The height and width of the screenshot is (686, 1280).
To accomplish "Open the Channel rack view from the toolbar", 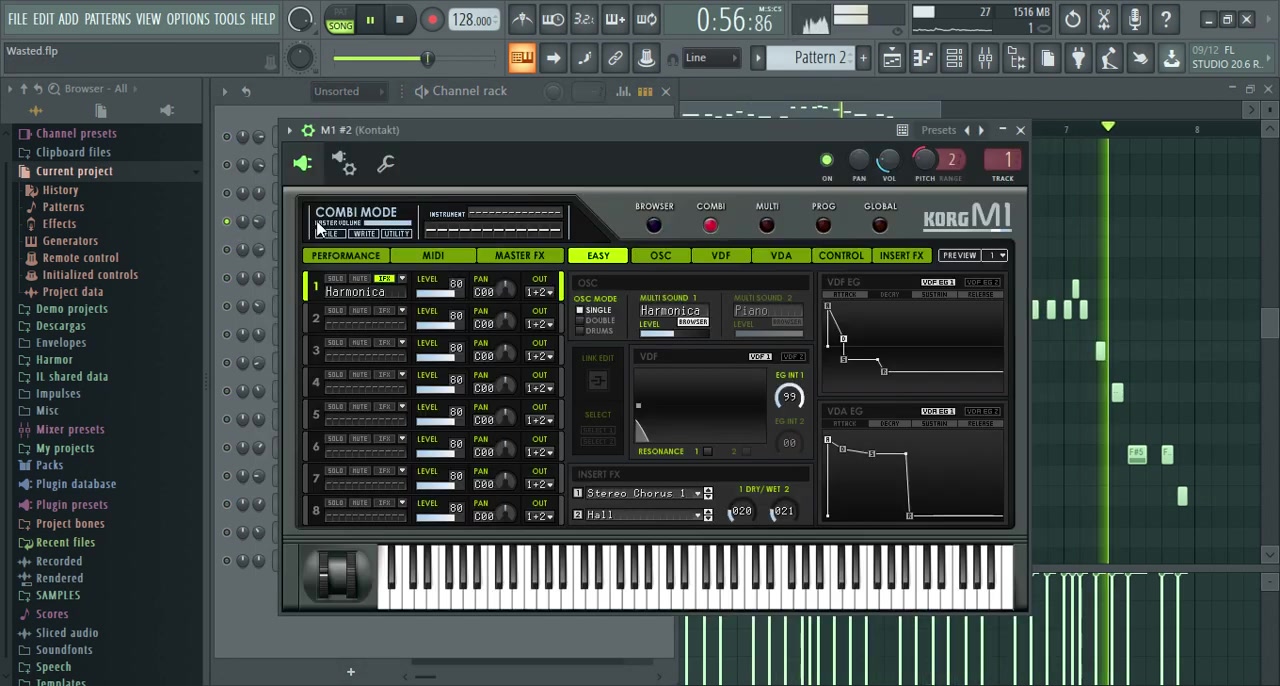I will click(x=954, y=58).
